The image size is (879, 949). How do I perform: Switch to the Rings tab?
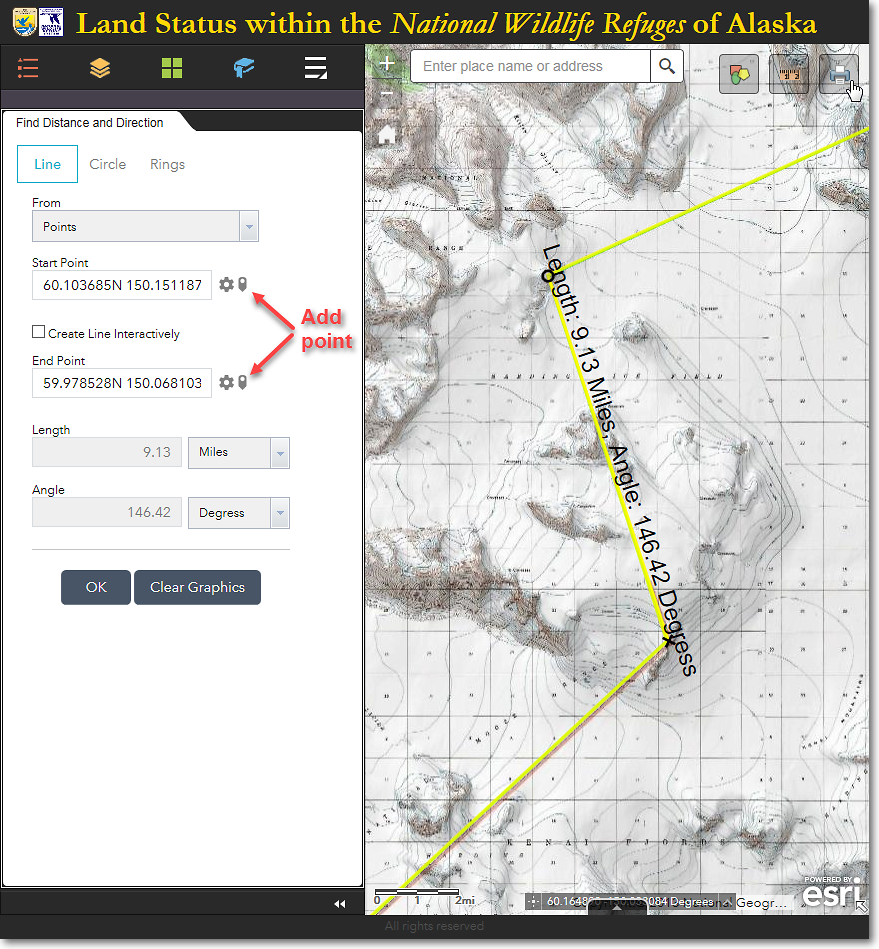167,164
